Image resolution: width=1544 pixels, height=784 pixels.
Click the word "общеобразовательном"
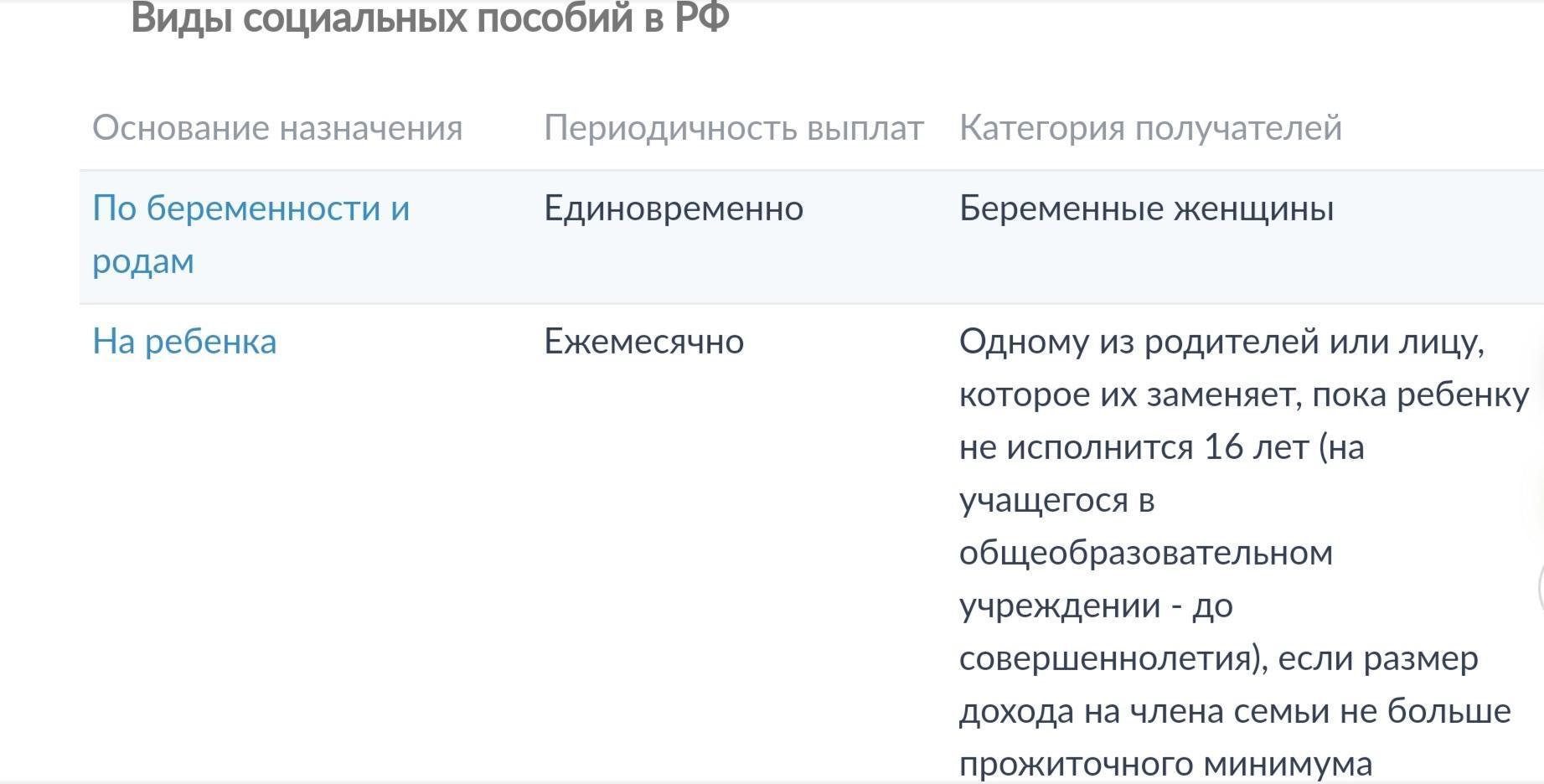tap(1145, 553)
